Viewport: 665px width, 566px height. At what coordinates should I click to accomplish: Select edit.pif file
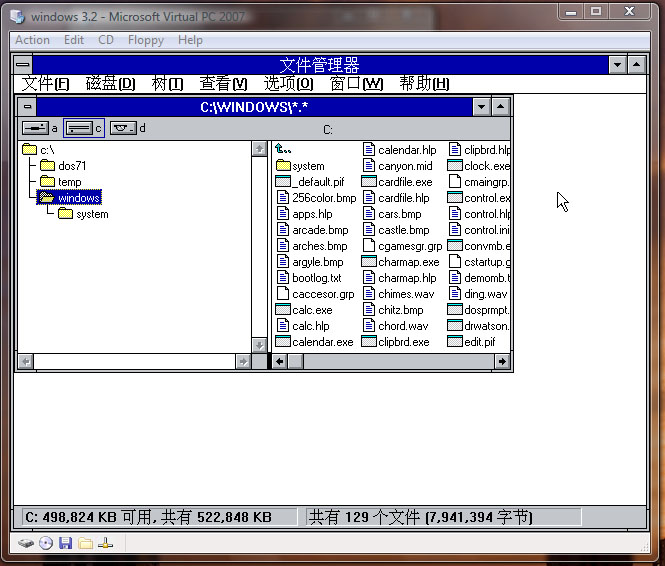[472, 342]
